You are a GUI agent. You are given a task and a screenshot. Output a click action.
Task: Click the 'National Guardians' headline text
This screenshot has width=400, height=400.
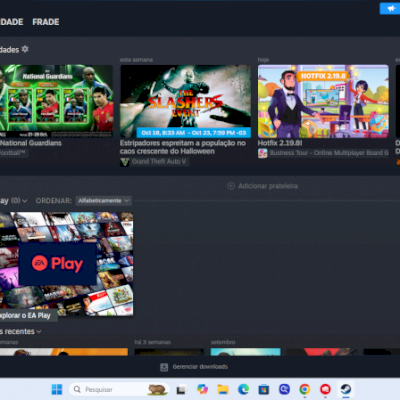tap(31, 143)
